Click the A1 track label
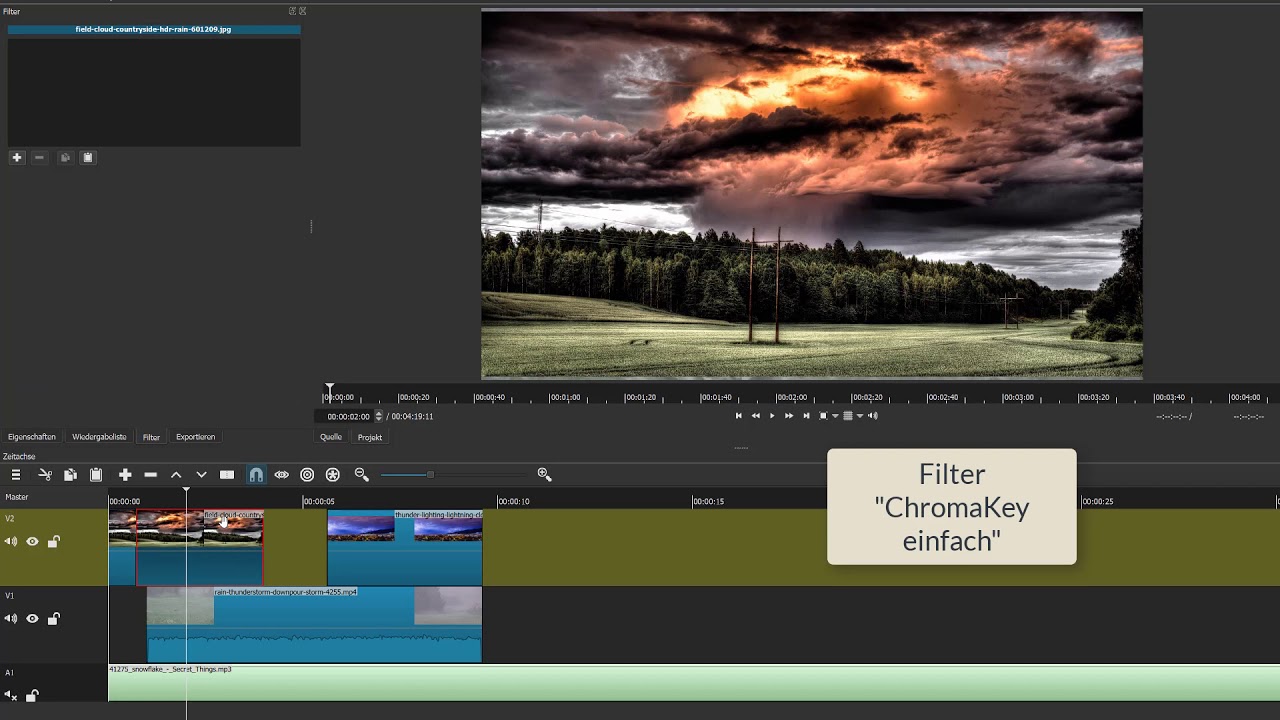The width and height of the screenshot is (1280, 720). tap(10, 673)
